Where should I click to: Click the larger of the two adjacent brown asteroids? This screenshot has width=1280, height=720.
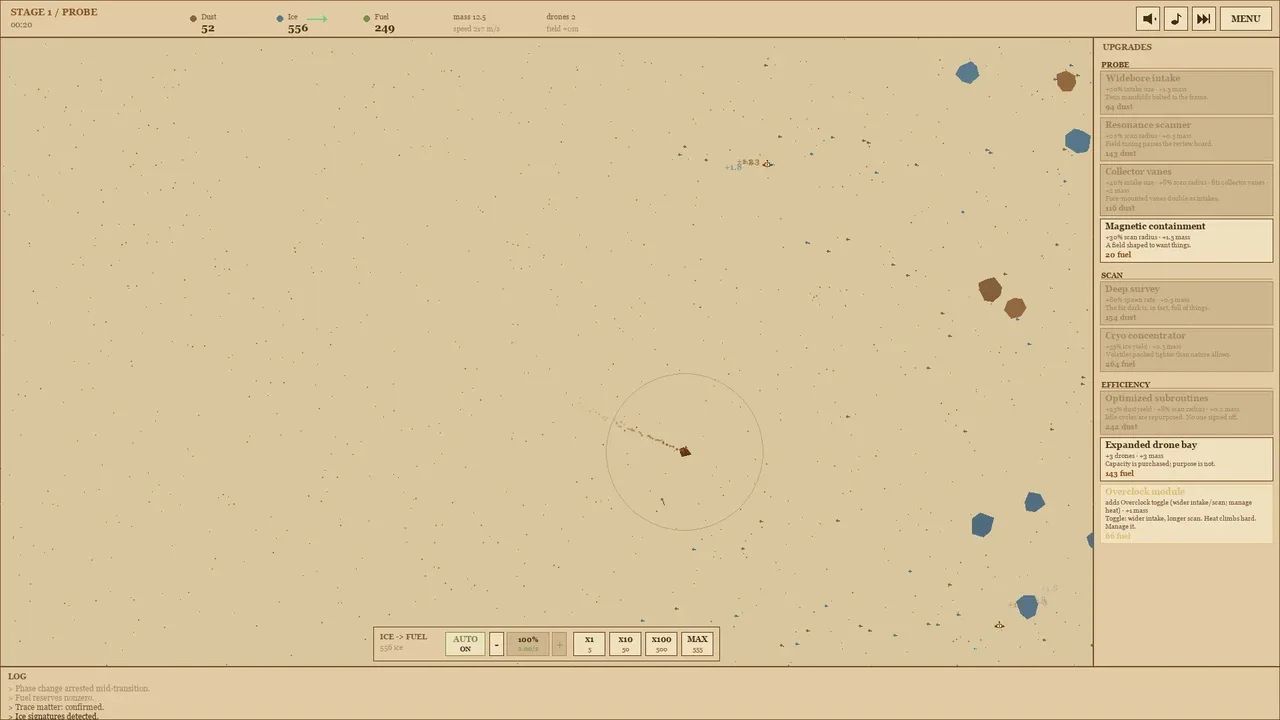point(990,289)
